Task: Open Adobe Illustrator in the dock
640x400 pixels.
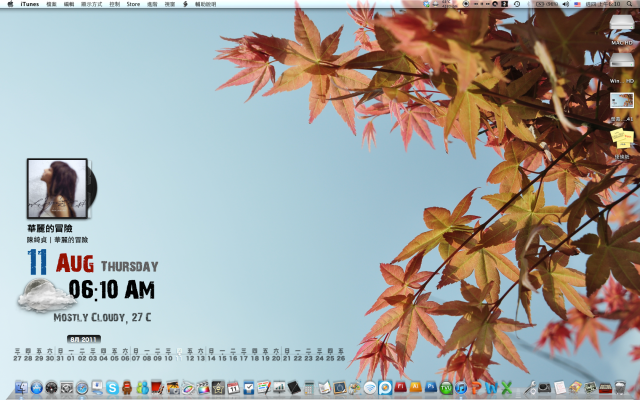Action: (x=415, y=387)
